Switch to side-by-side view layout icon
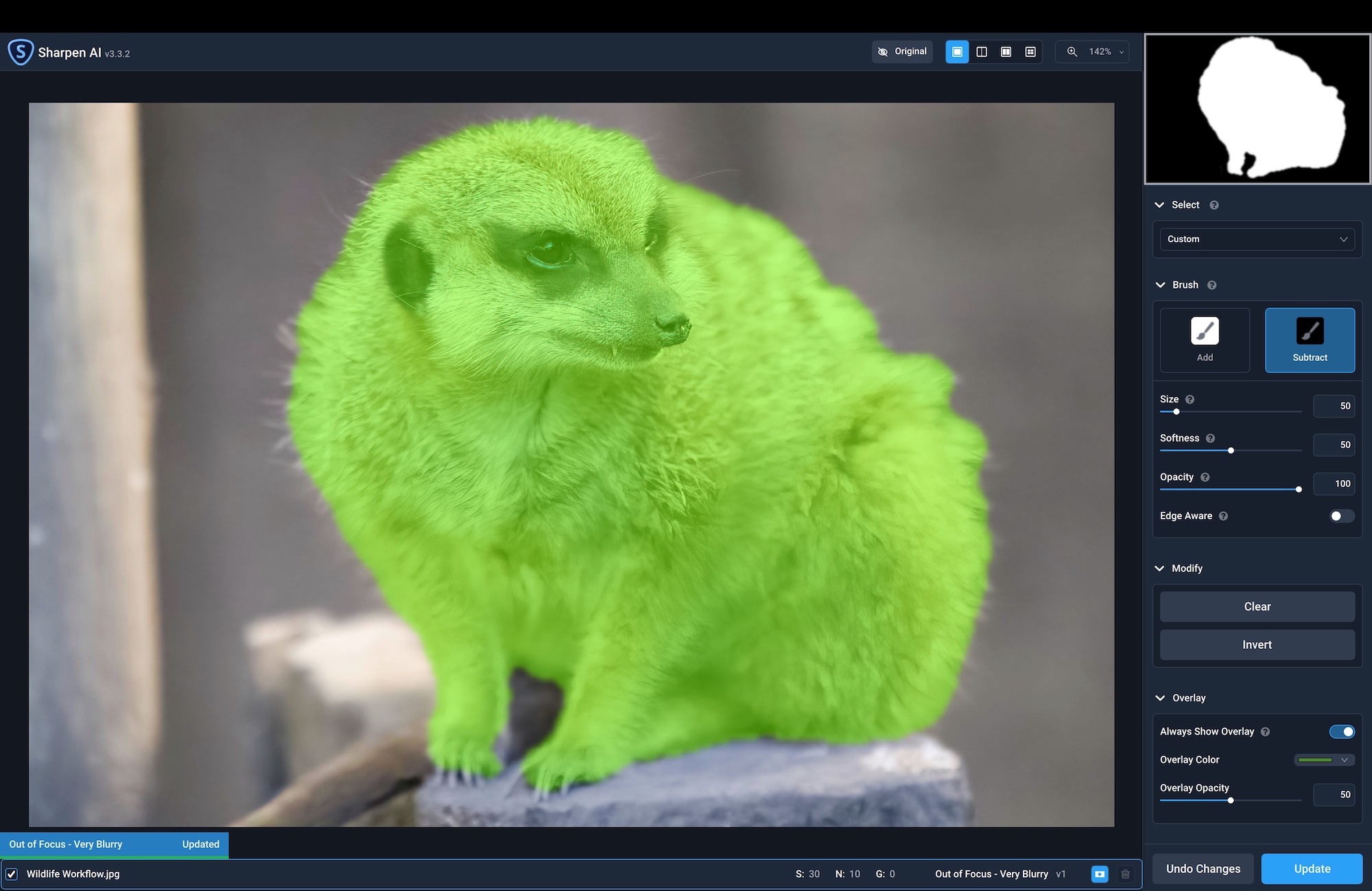The height and width of the screenshot is (891, 1372). 1006,52
